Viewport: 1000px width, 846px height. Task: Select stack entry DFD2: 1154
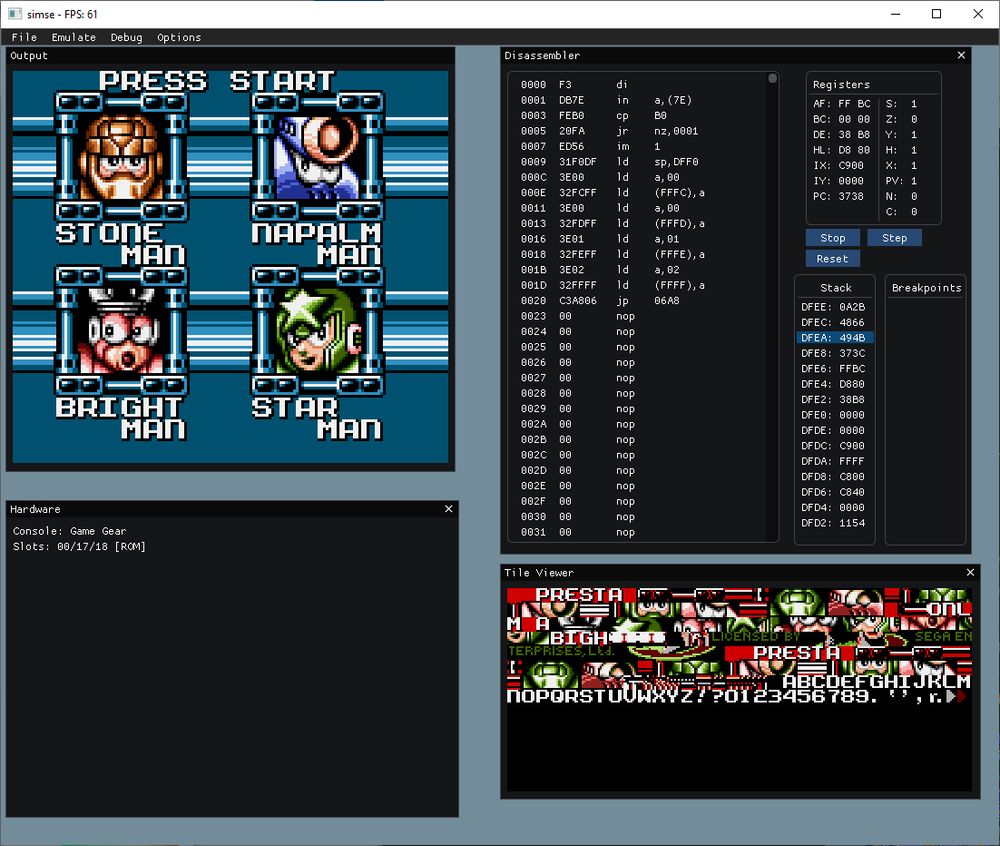click(x=834, y=523)
